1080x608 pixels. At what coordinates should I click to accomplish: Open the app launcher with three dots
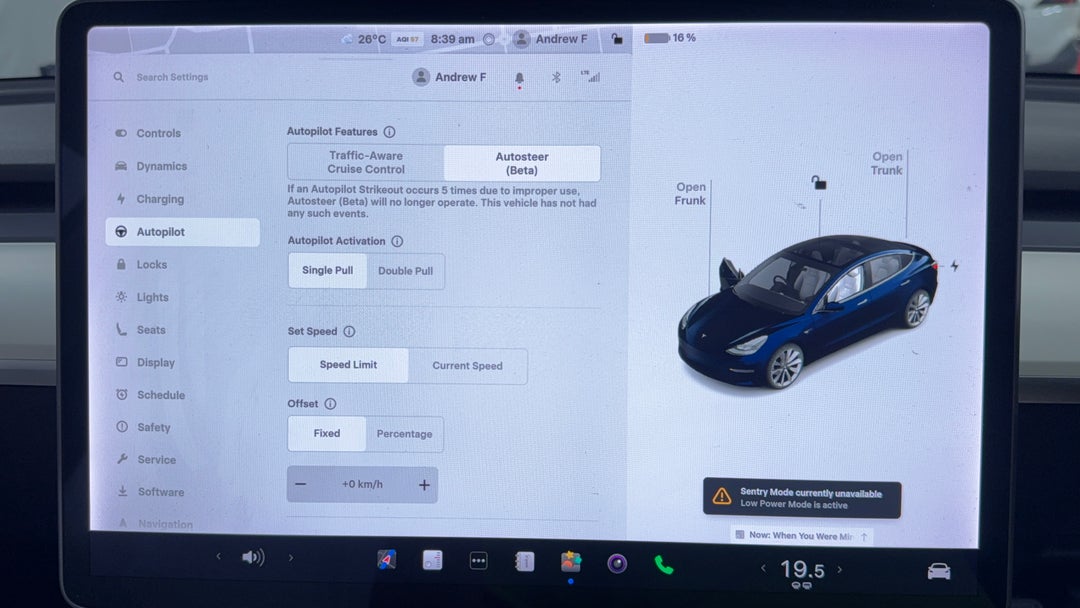(x=478, y=561)
